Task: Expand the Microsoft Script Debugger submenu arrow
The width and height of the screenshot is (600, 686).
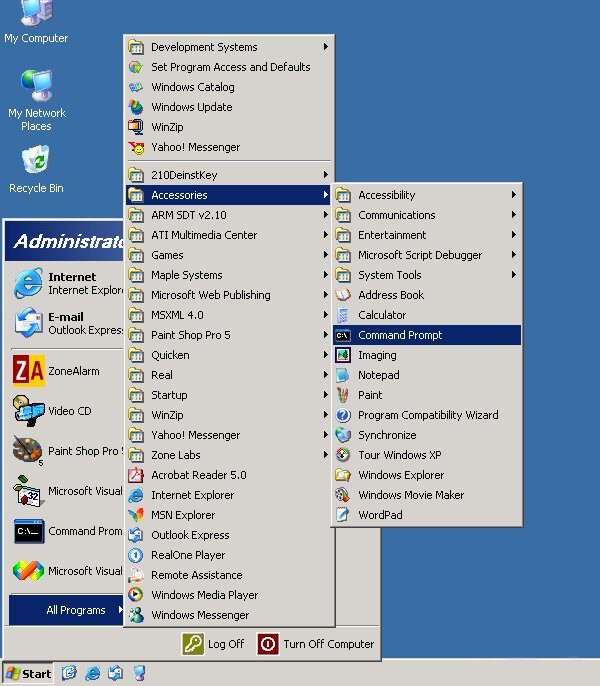Action: pos(514,255)
